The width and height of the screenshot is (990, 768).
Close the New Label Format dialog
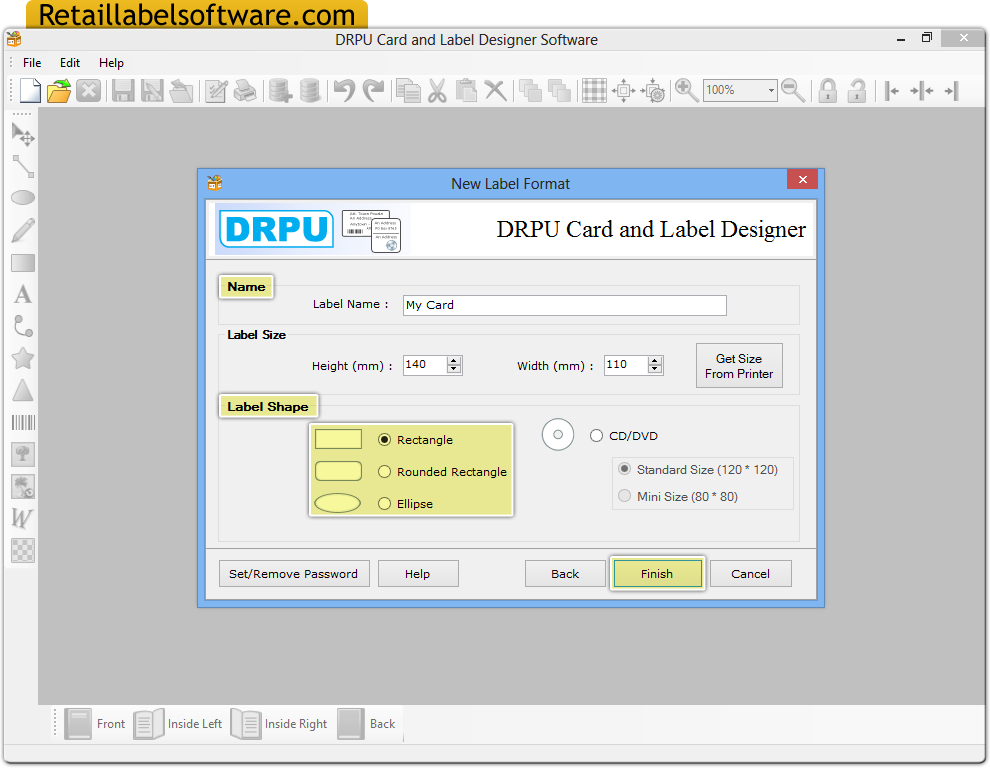(x=802, y=179)
